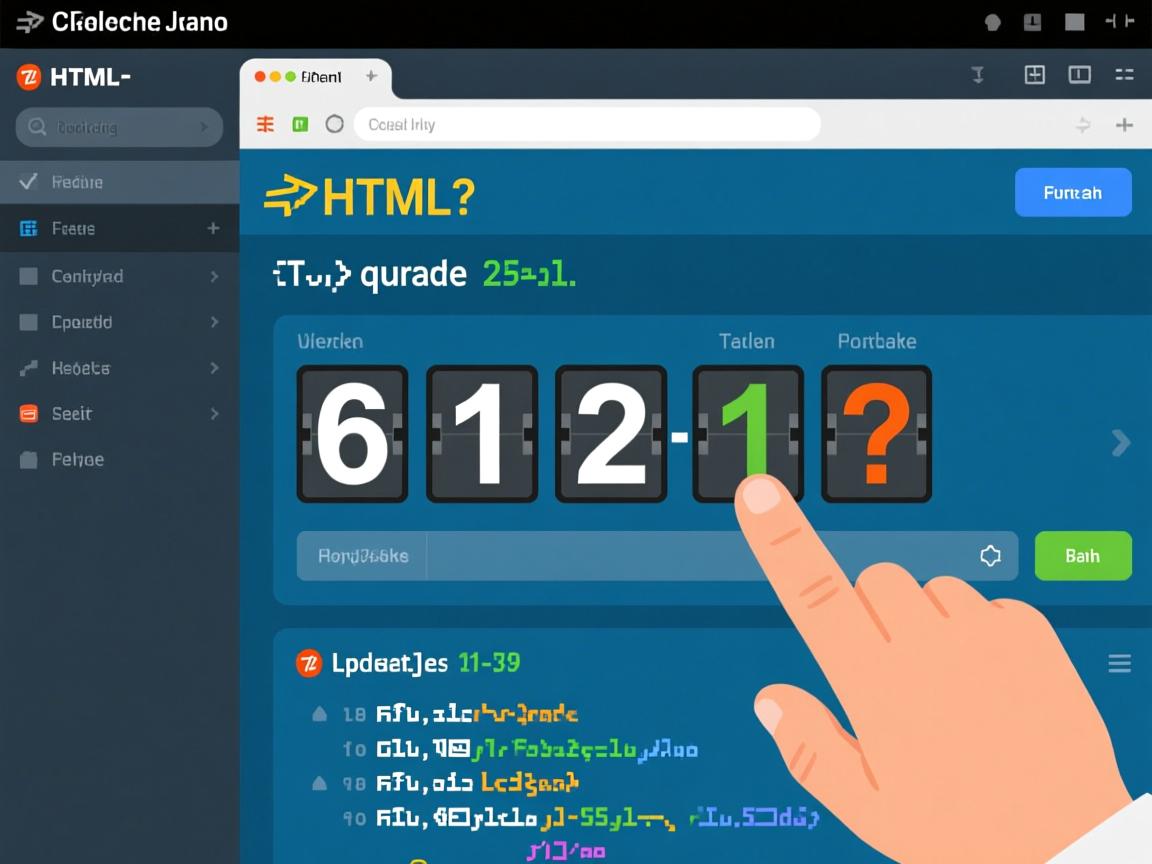Screen dimensions: 1152x864
Task: Expand the Conhyrad sidebar item chevron
Action: 214,276
